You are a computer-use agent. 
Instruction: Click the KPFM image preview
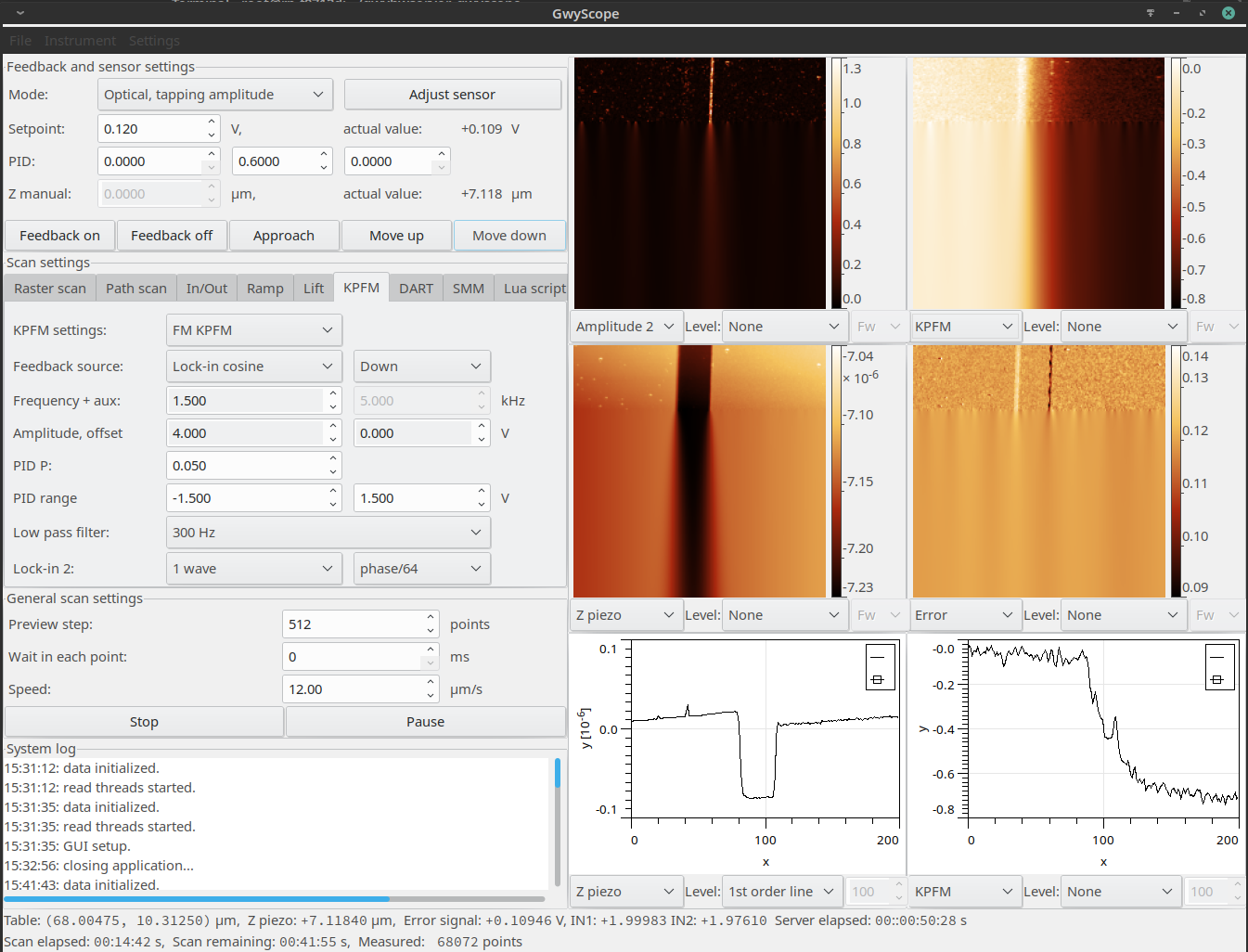1038,183
